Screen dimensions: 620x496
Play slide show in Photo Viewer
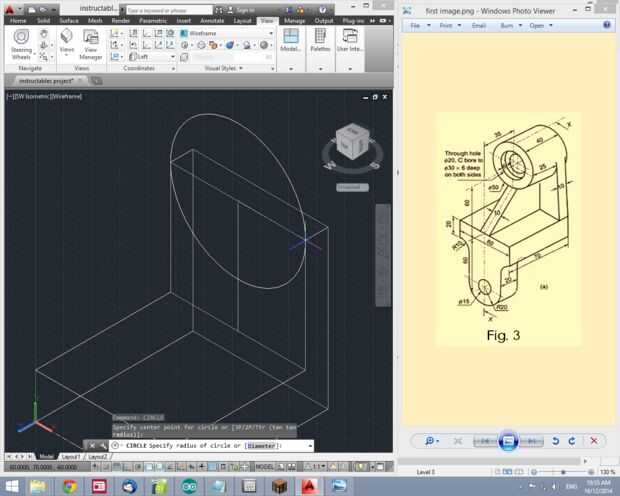[x=508, y=440]
